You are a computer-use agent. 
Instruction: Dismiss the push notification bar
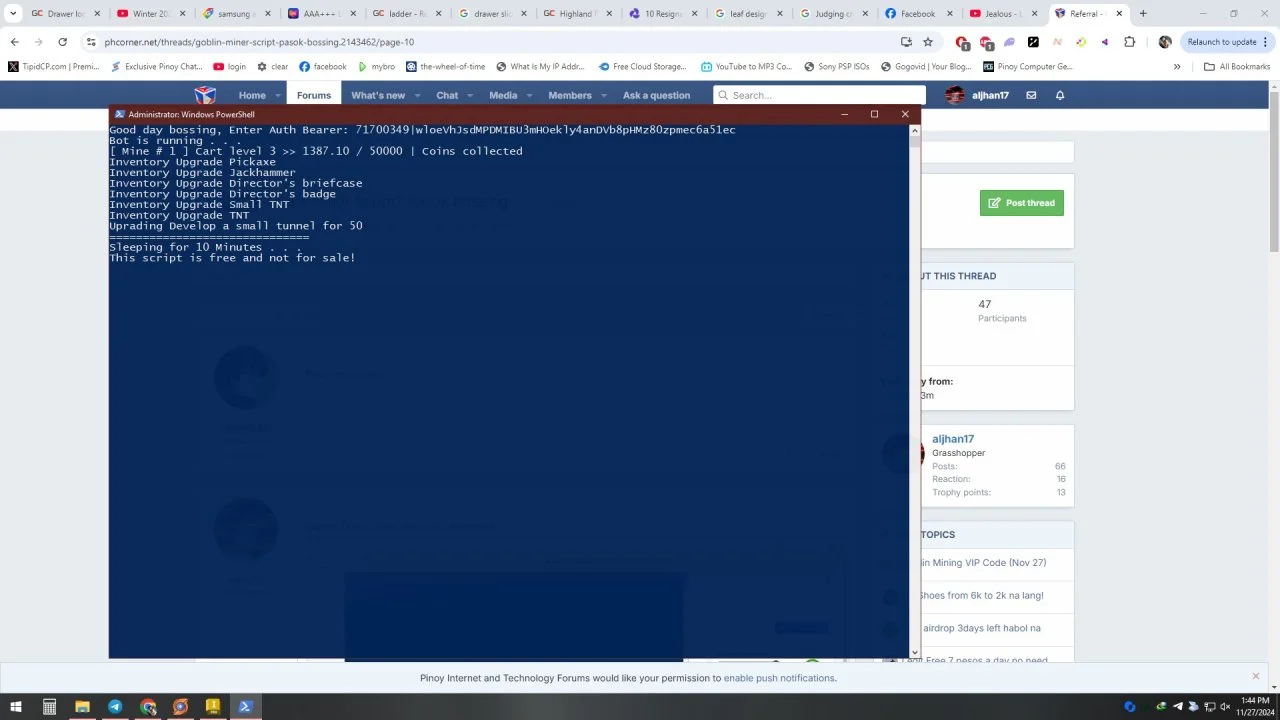[x=1256, y=677]
